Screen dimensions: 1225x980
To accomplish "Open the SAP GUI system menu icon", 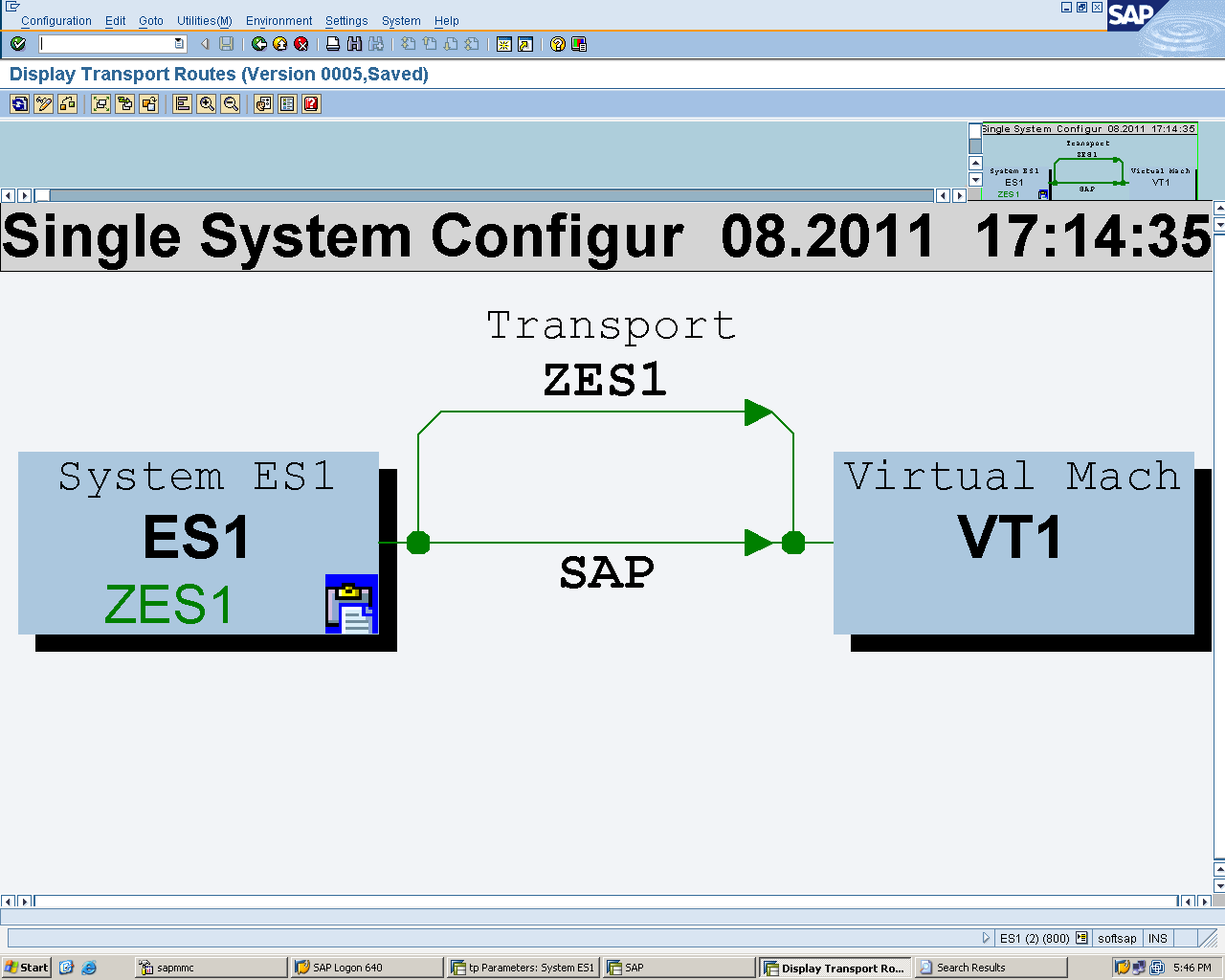I will tap(12, 6).
